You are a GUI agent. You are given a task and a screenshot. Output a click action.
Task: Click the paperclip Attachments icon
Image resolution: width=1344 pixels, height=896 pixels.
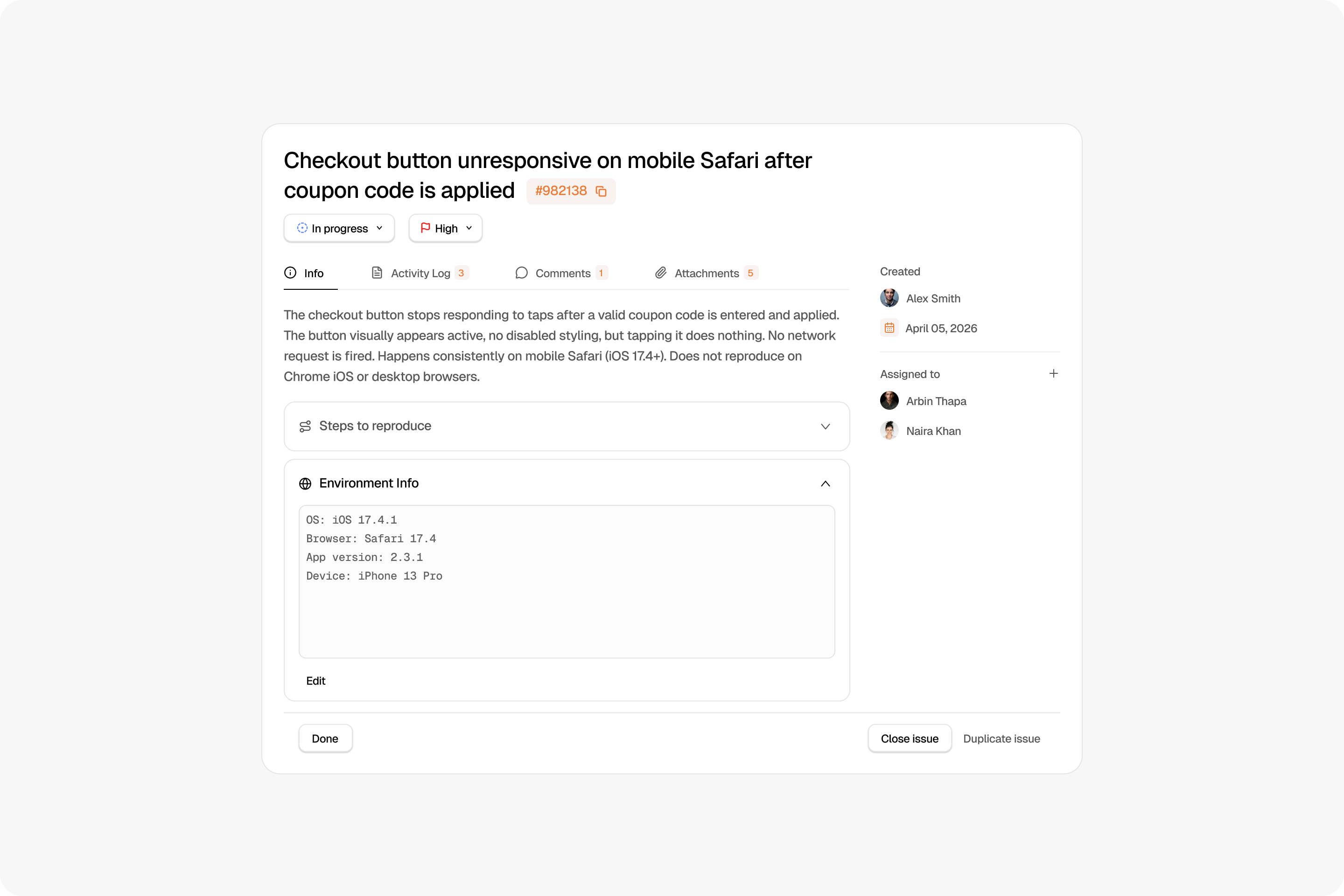(x=661, y=273)
